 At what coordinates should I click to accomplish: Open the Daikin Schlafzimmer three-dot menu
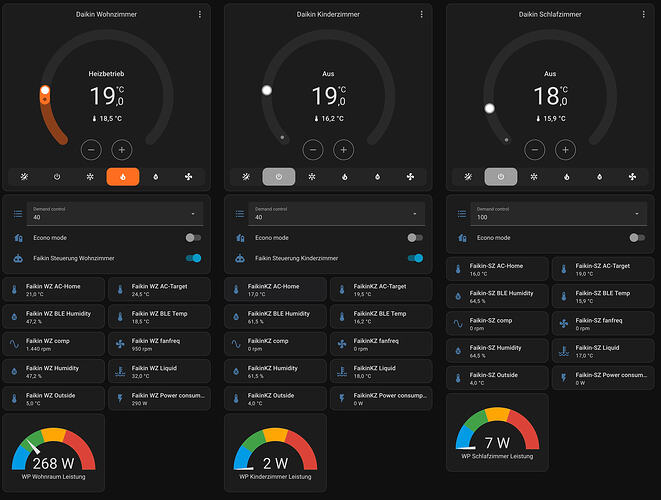coord(643,14)
